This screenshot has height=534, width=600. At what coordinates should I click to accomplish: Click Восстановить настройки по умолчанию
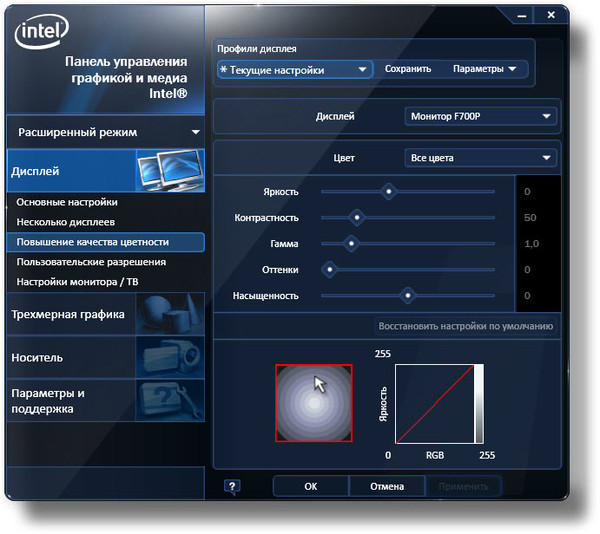[466, 326]
